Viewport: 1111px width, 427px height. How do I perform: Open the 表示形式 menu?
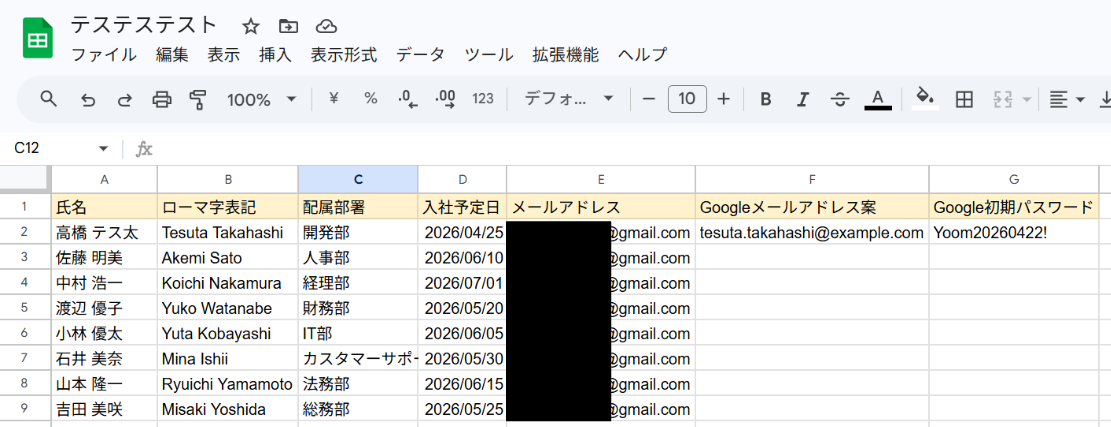point(344,55)
